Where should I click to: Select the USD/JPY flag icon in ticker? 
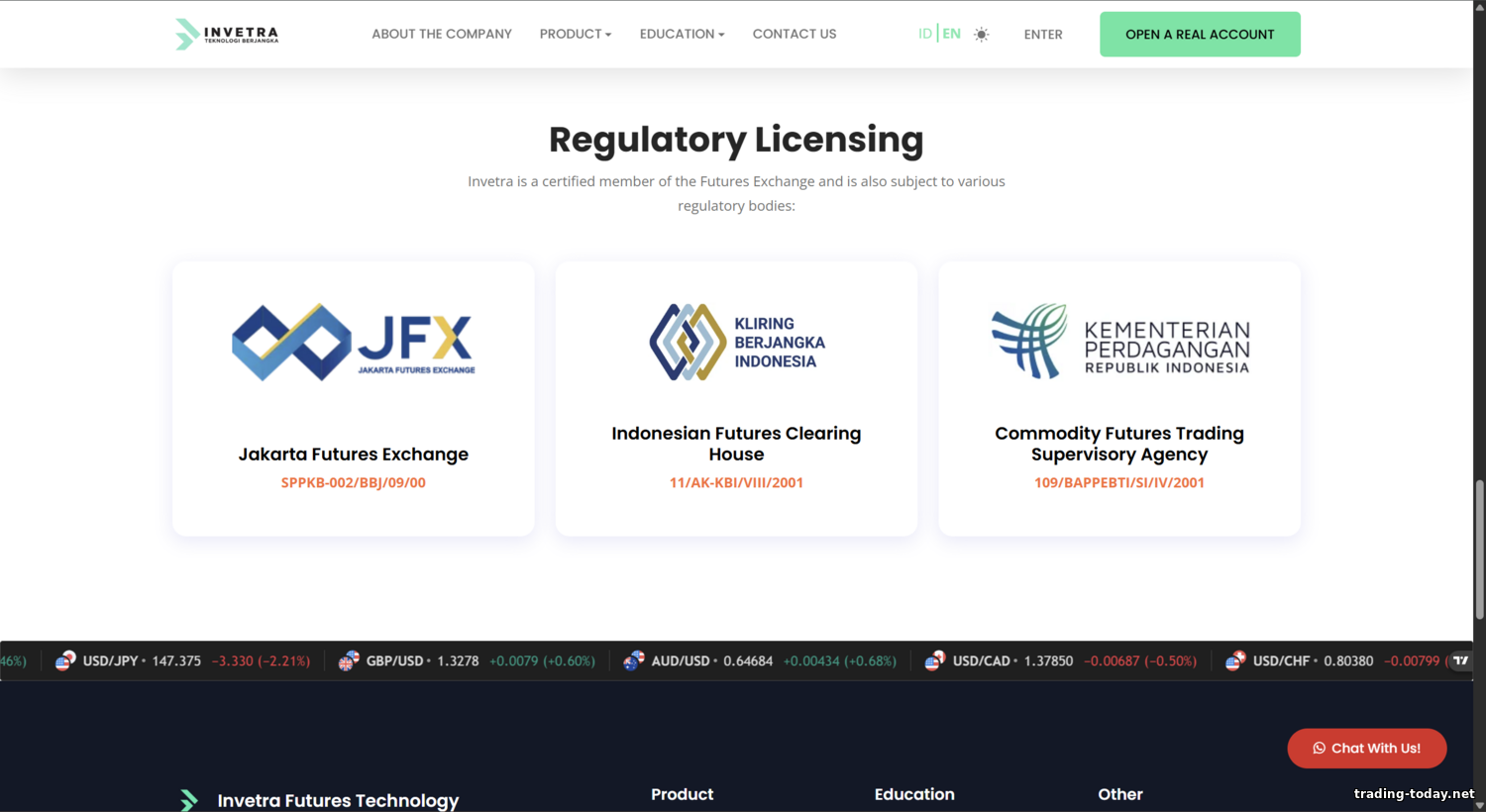[65, 660]
